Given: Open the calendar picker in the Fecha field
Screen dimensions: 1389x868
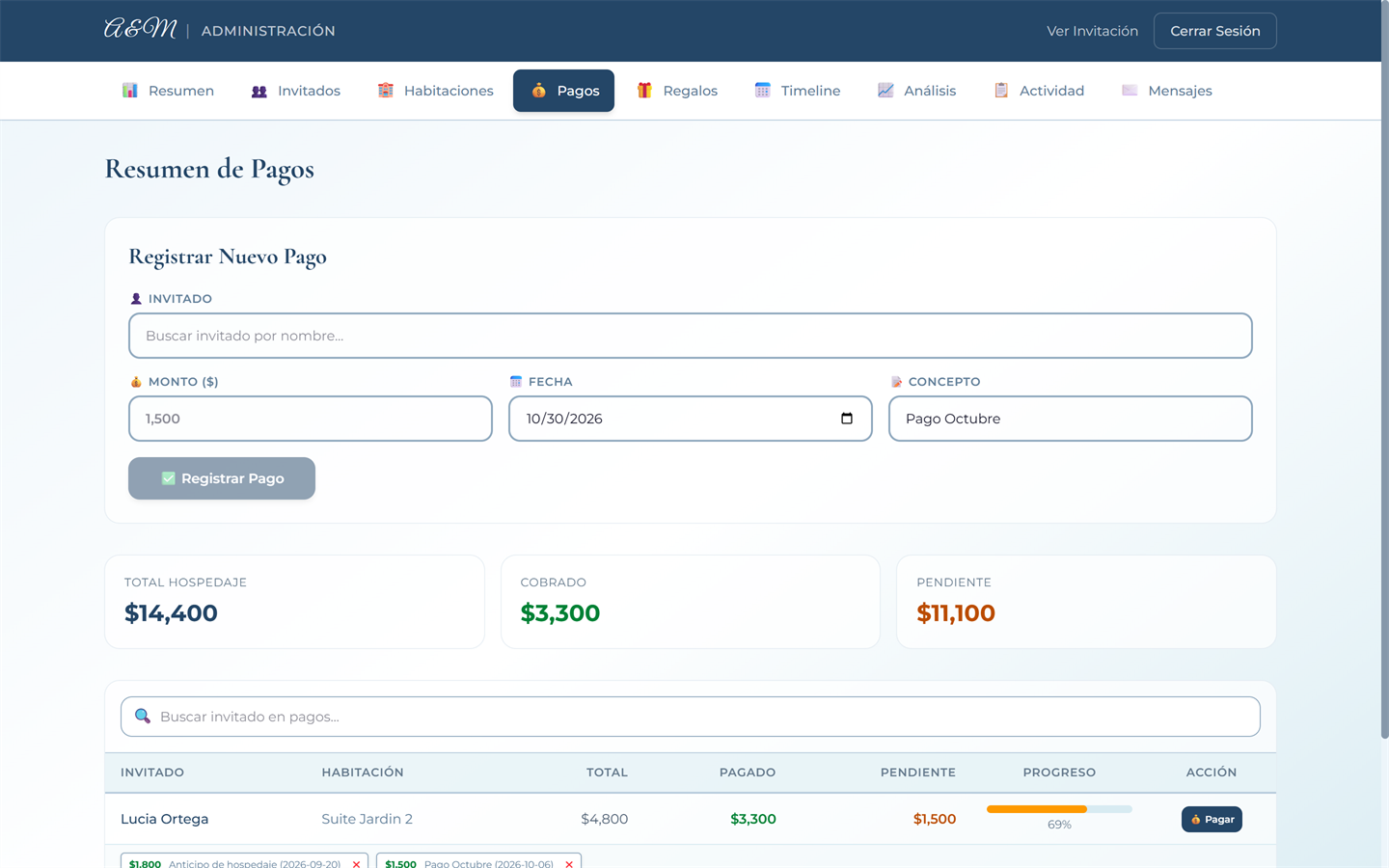Looking at the screenshot, I should pyautogui.click(x=847, y=419).
